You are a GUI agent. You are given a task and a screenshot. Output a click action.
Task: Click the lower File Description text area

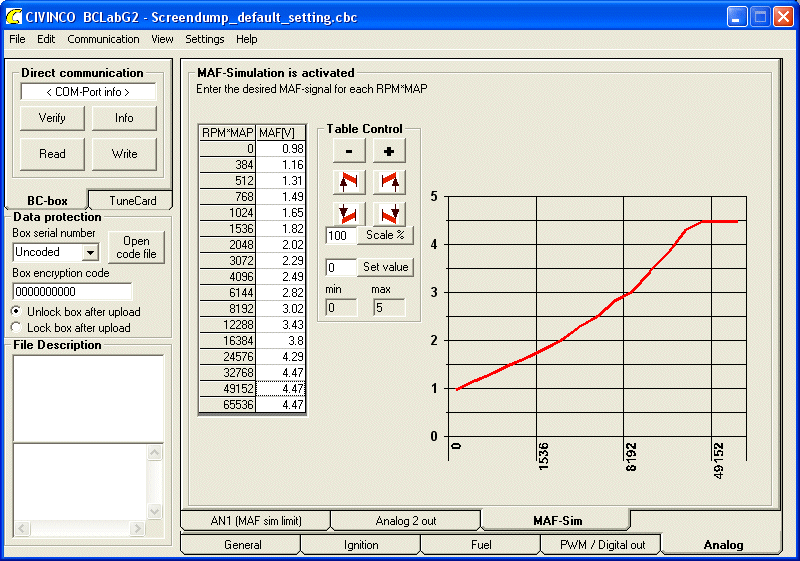[80, 482]
